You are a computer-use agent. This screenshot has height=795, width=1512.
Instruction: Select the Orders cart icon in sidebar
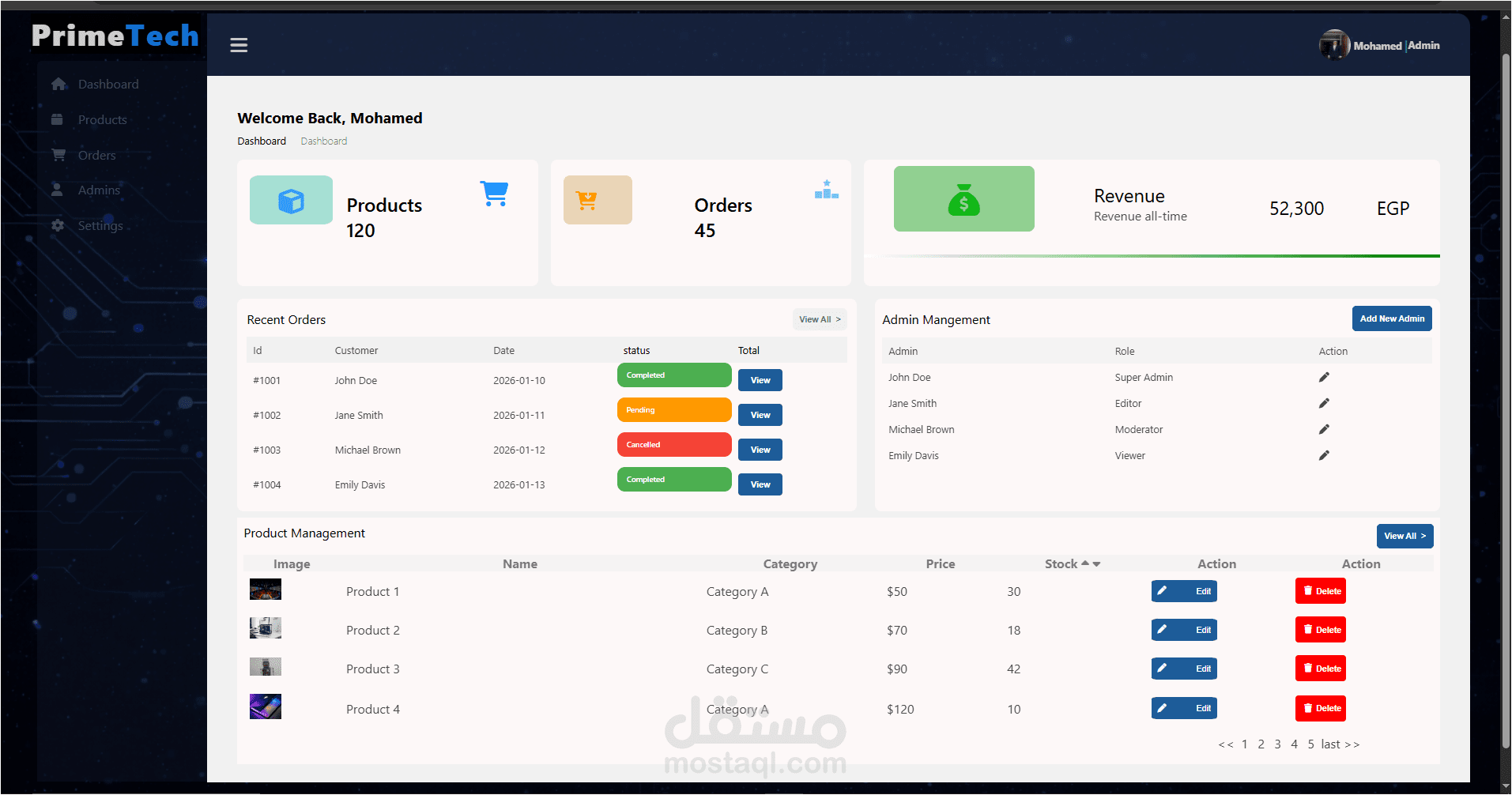(58, 155)
